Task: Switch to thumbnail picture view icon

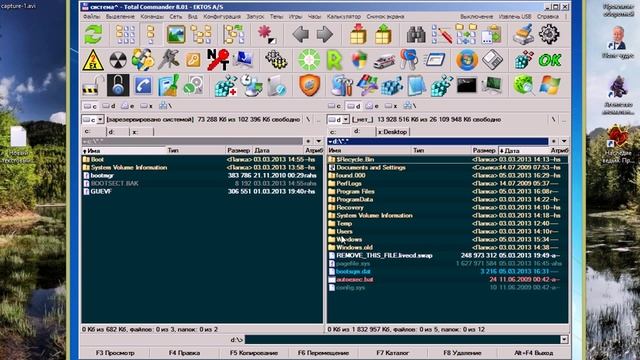Action: click(176, 34)
